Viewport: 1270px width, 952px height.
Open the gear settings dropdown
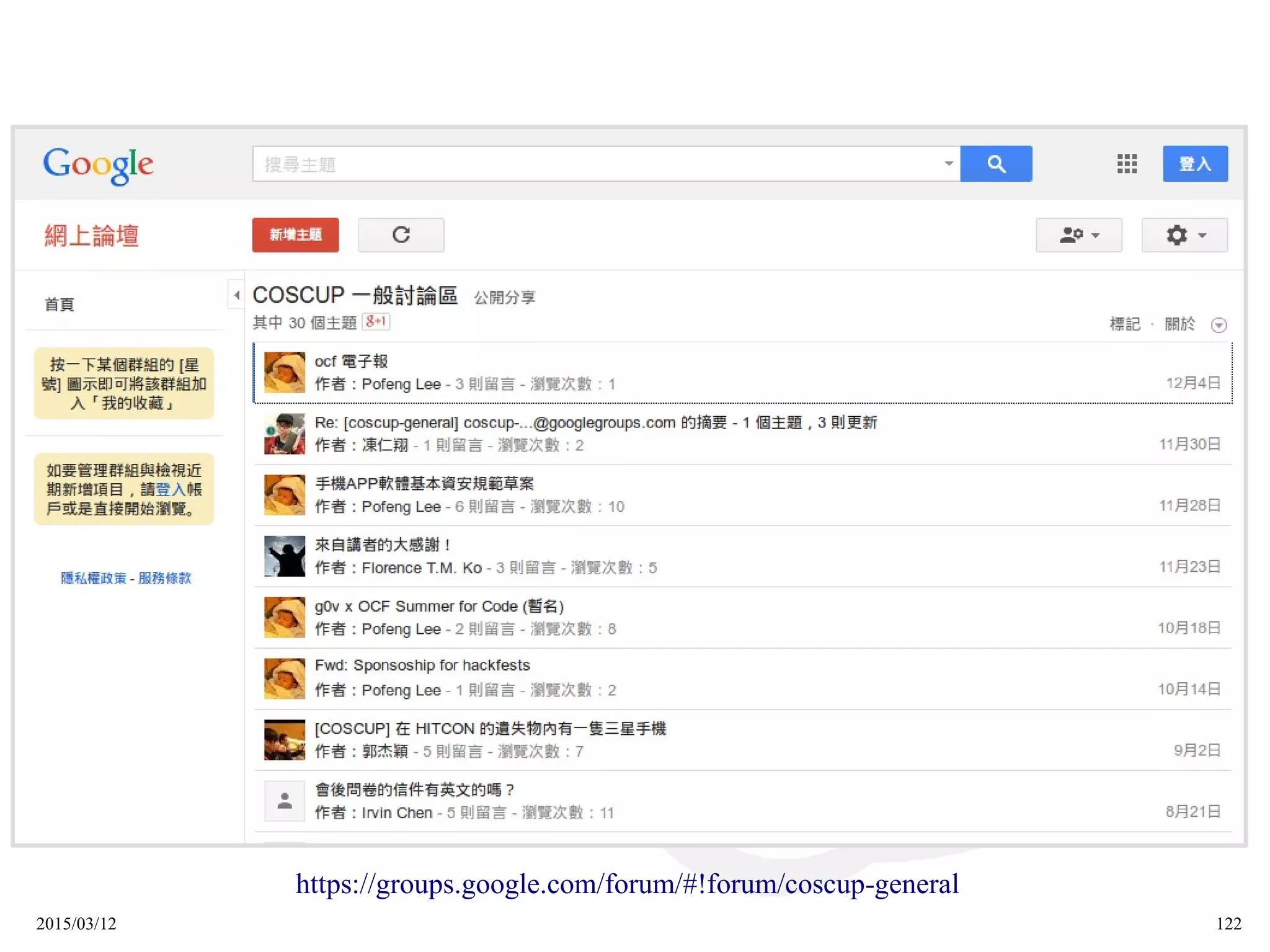(x=1184, y=235)
